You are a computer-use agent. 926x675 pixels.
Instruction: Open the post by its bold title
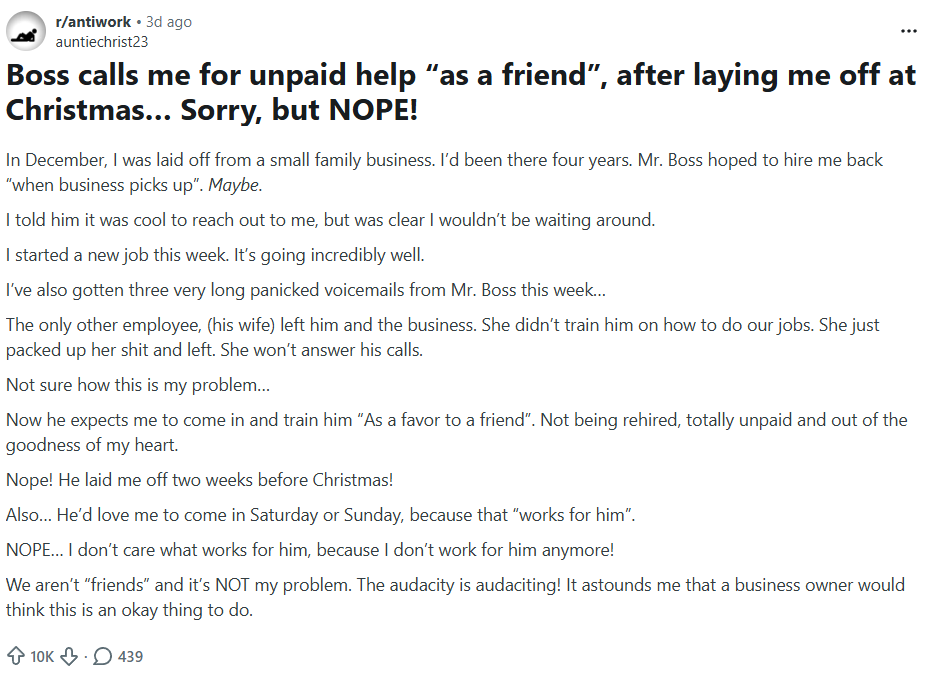click(x=460, y=93)
